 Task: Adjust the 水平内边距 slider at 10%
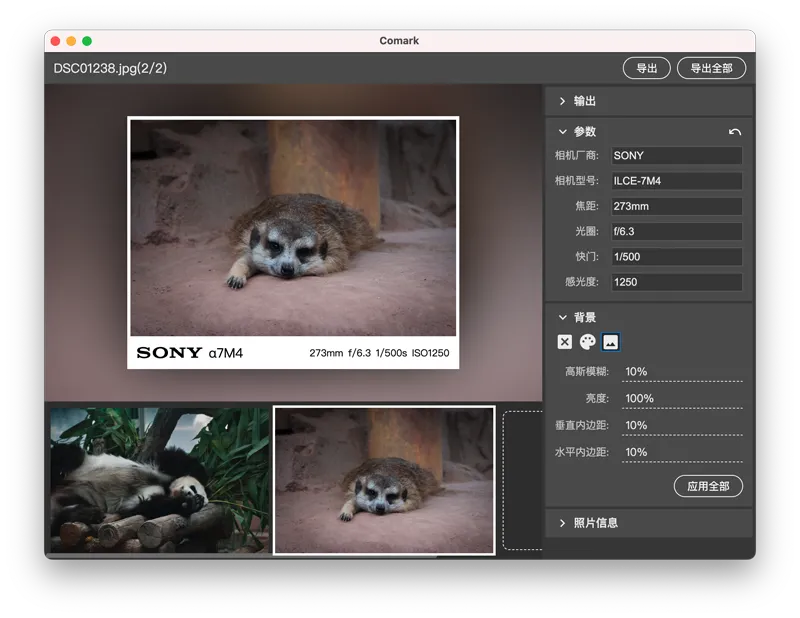coord(682,453)
